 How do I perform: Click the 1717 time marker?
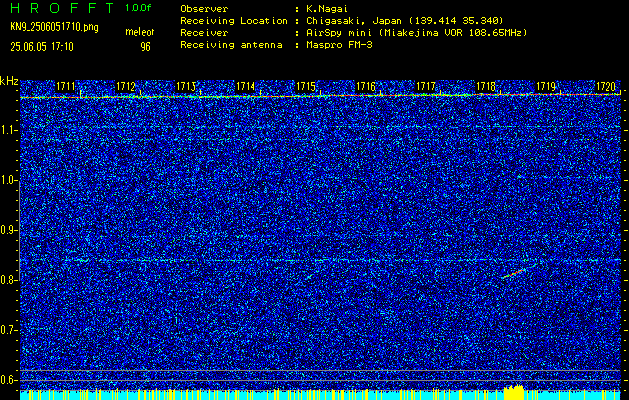pyautogui.click(x=426, y=86)
